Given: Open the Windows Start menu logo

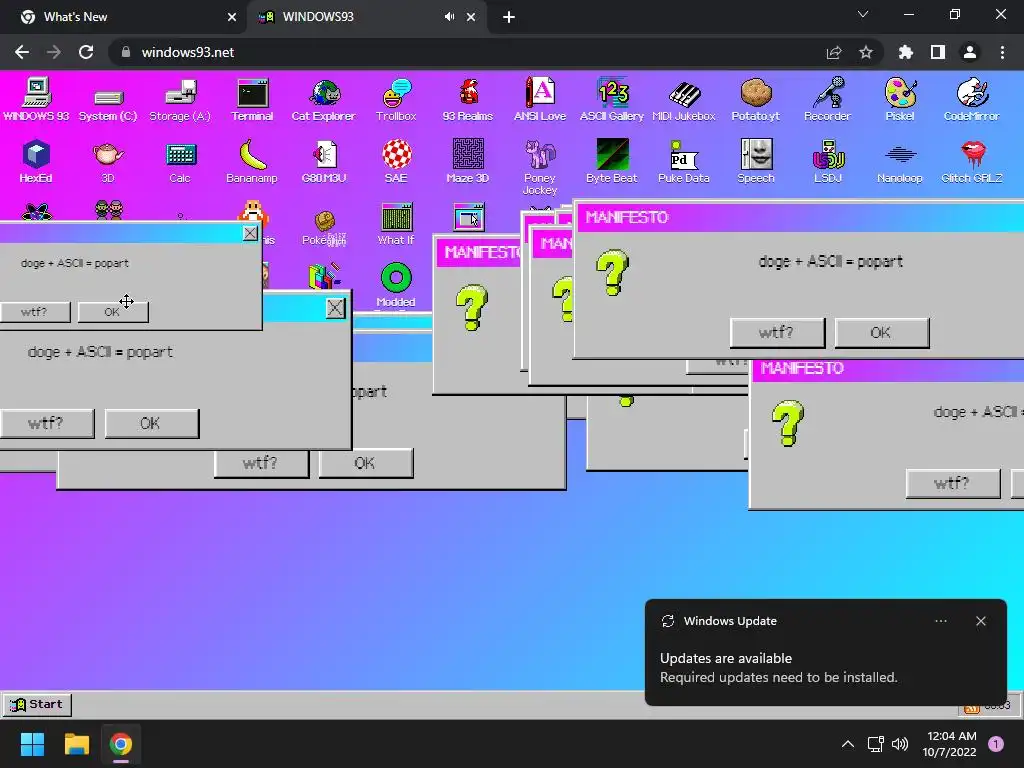Looking at the screenshot, I should click(32, 744).
